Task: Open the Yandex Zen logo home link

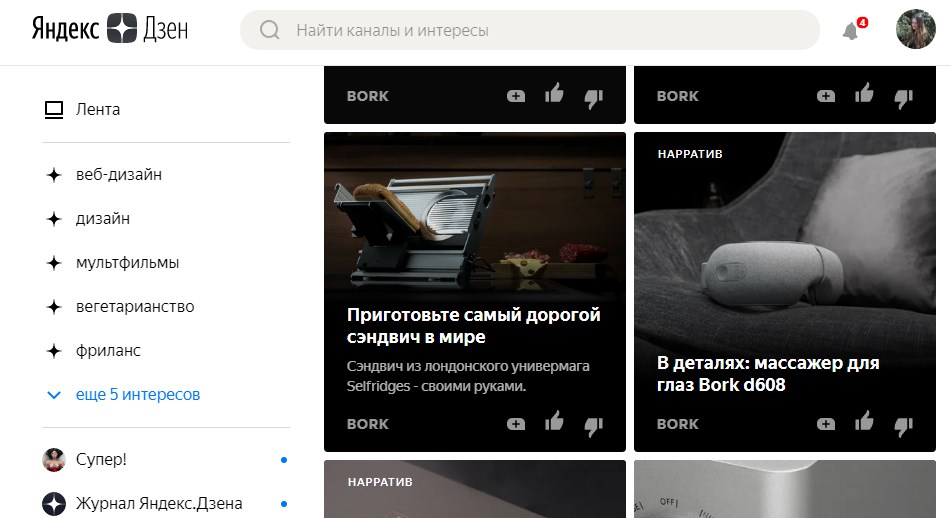Action: pos(110,29)
